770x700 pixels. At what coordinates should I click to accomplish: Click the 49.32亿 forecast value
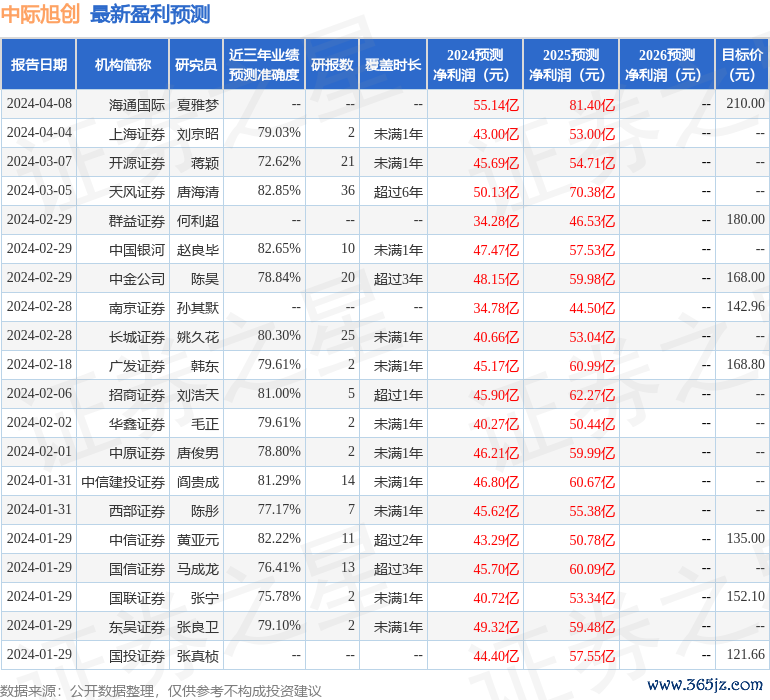tap(496, 626)
